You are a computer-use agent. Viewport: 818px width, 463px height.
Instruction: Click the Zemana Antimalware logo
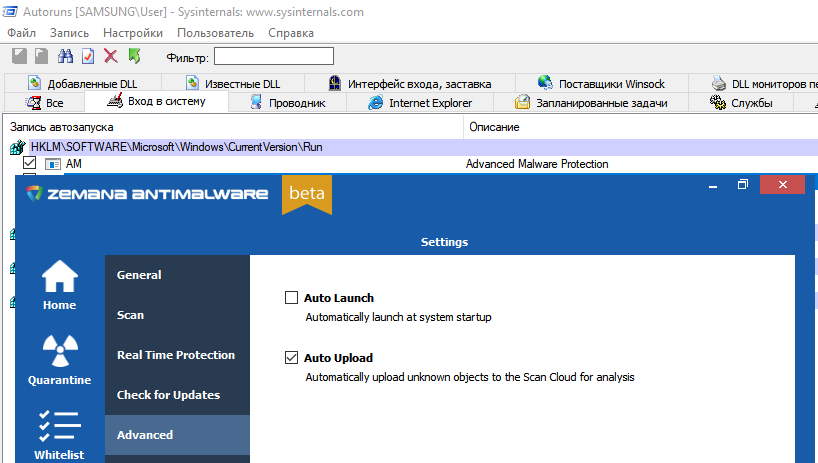147,194
